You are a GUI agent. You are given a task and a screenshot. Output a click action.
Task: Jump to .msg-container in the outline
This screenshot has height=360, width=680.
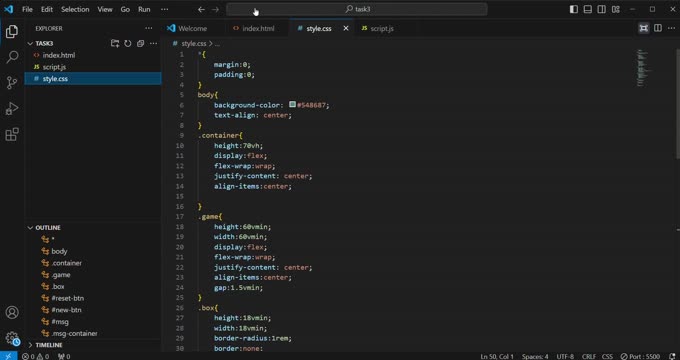point(74,333)
